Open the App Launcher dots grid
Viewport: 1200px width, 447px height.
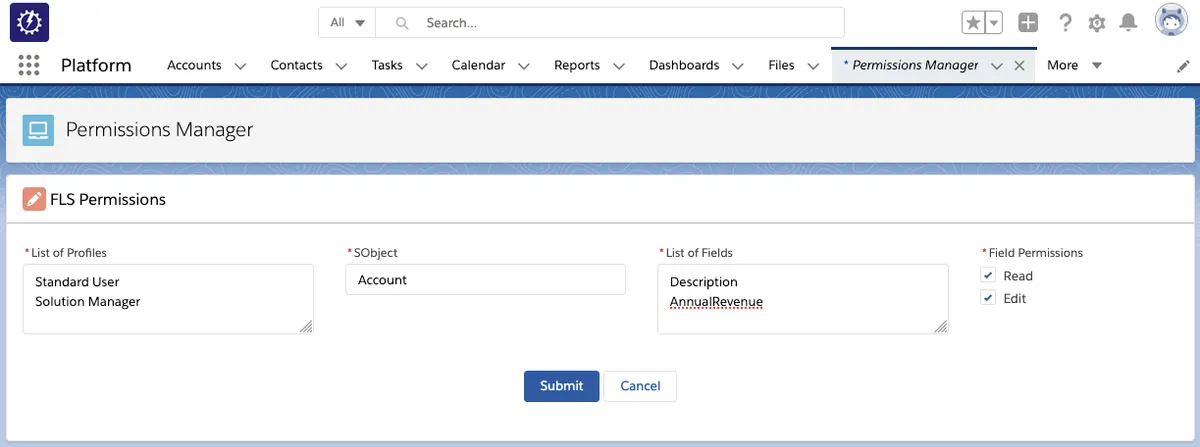tap(29, 65)
